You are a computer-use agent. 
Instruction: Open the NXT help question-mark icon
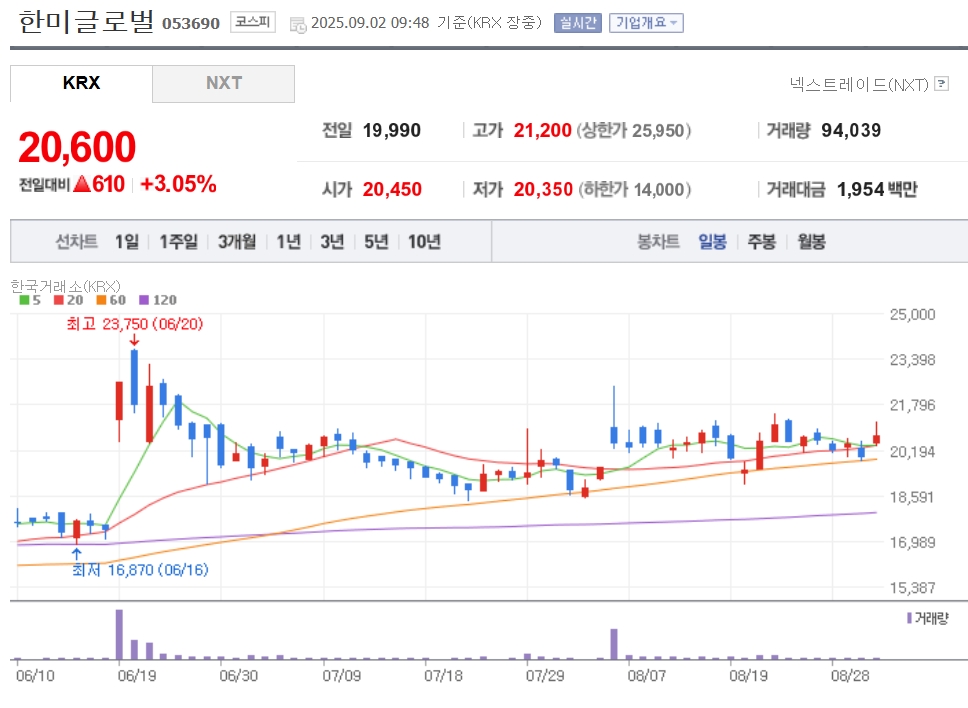pyautogui.click(x=941, y=83)
